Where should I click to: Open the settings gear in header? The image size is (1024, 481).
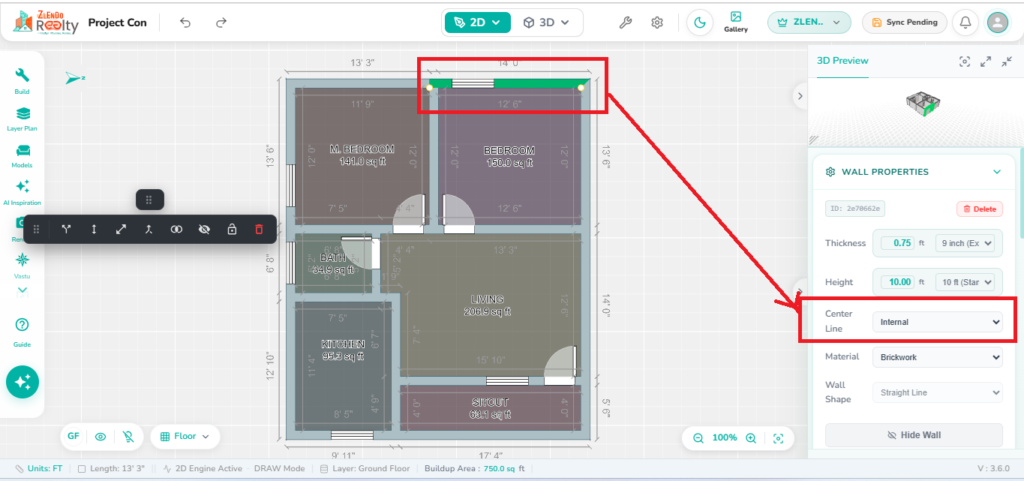(657, 23)
